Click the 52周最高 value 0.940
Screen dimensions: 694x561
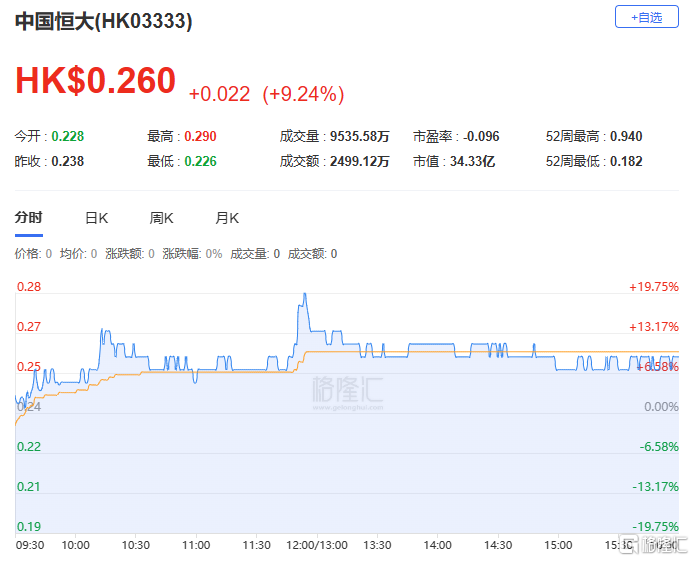click(x=626, y=136)
